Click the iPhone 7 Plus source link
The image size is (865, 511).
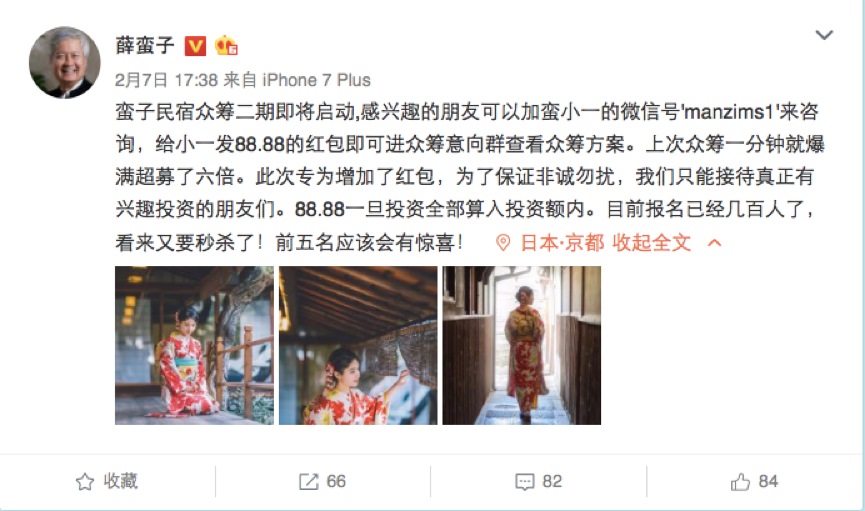pyautogui.click(x=316, y=80)
